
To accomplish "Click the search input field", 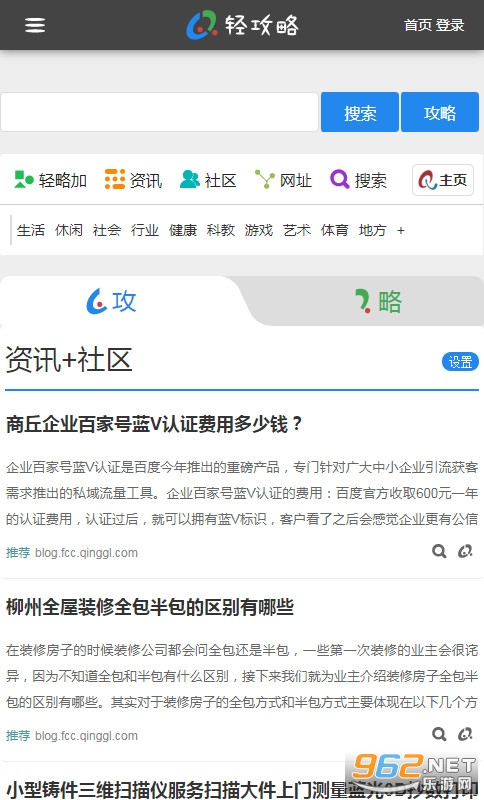I will tap(160, 112).
